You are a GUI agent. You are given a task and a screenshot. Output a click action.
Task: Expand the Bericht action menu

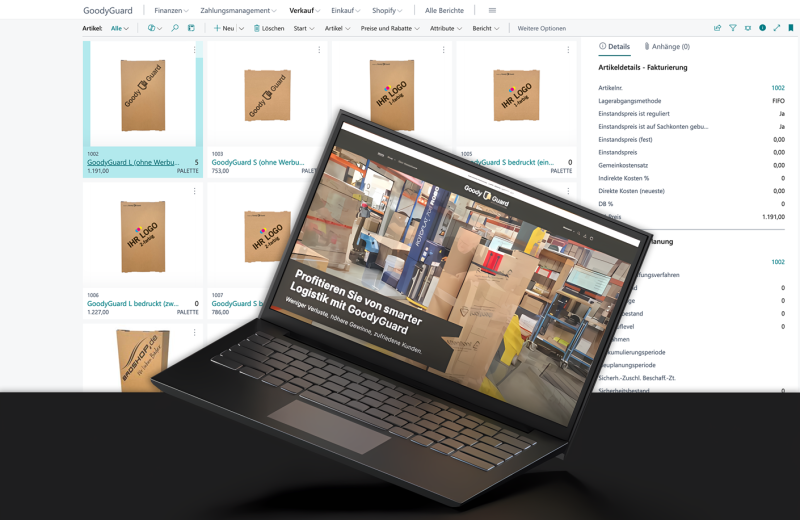click(486, 29)
